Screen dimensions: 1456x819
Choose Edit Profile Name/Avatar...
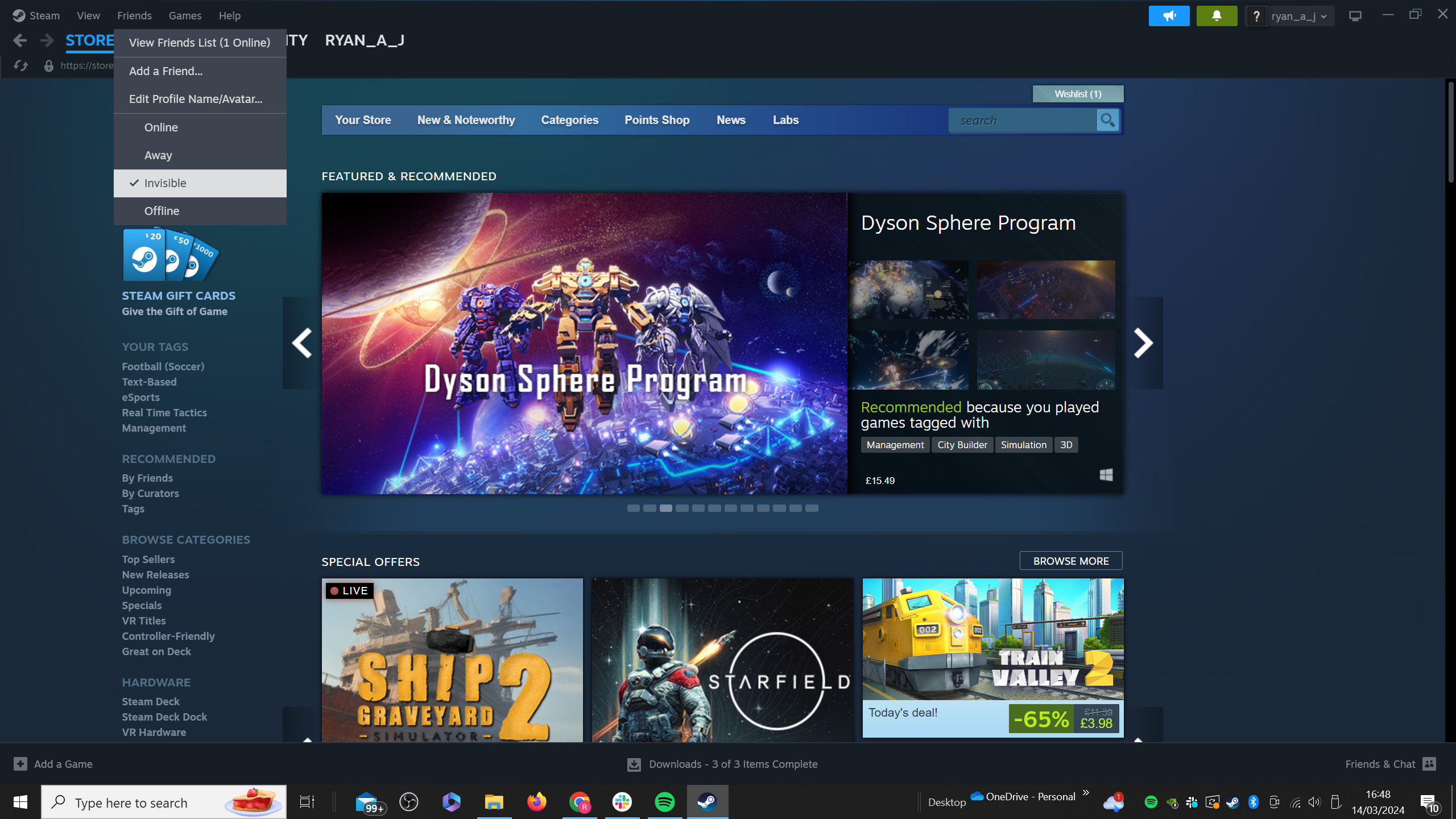click(200, 99)
